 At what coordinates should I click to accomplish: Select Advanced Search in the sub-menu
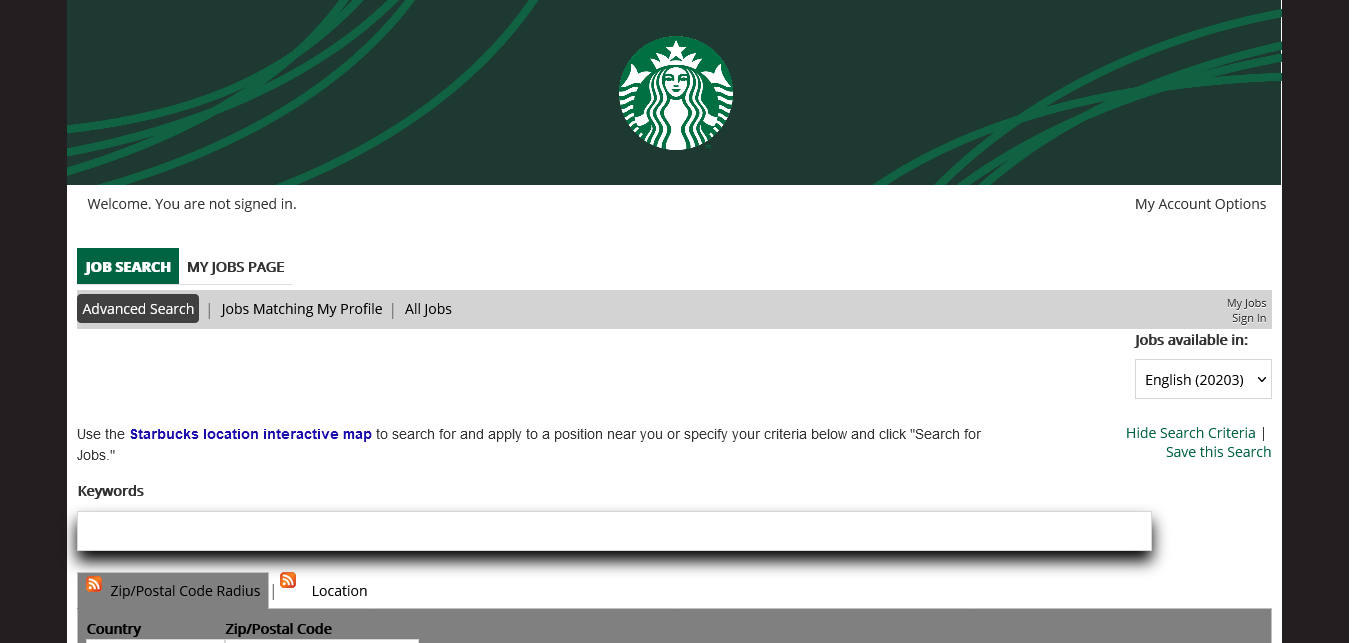(x=138, y=309)
